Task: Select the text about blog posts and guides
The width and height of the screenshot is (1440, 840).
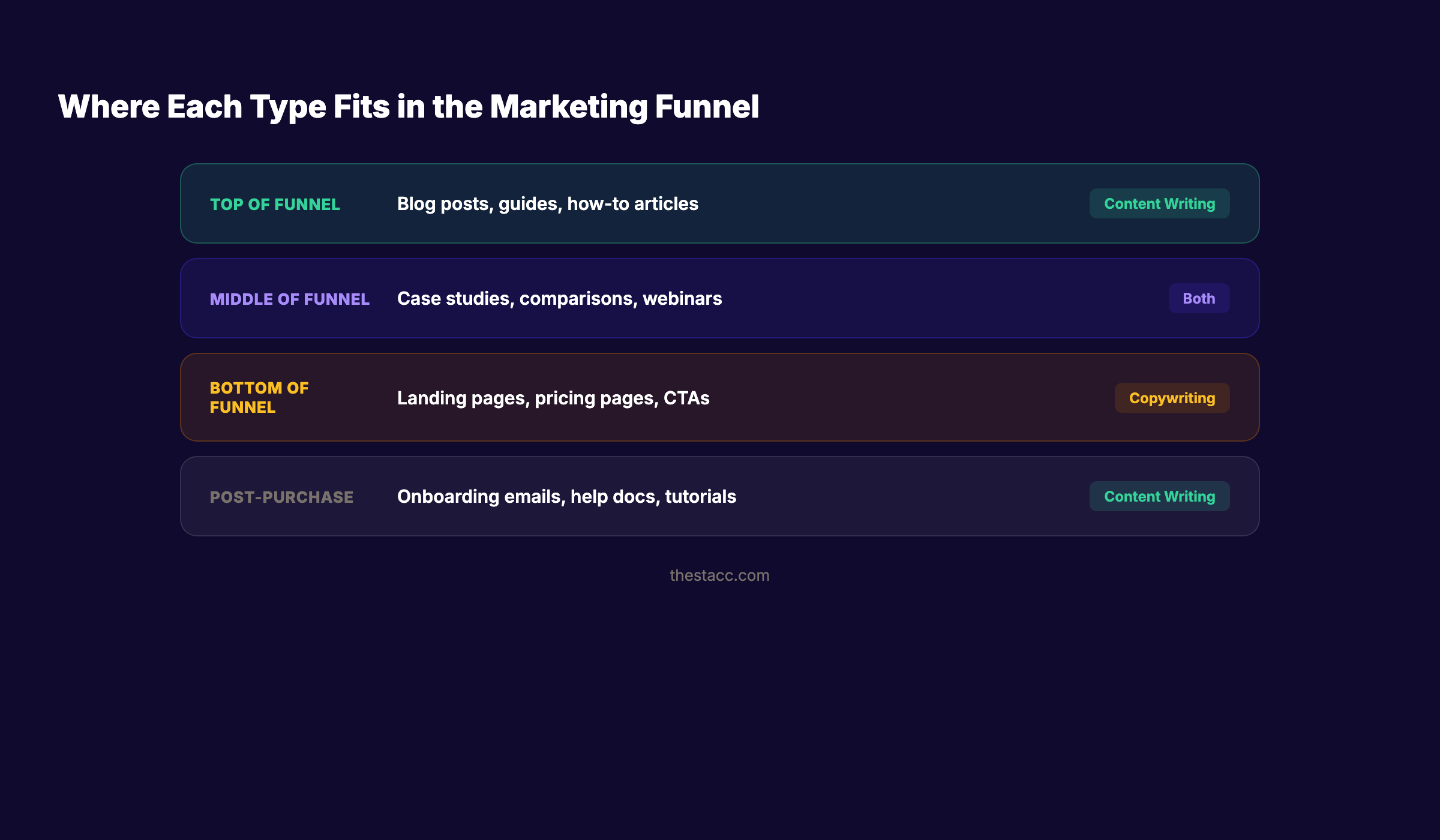Action: pyautogui.click(x=547, y=204)
